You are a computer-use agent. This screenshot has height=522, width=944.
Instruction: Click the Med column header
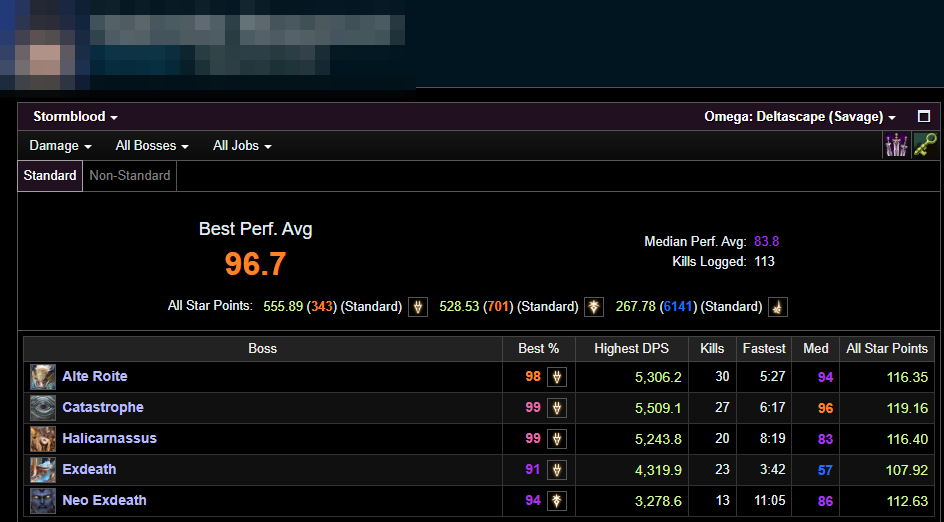coord(816,349)
